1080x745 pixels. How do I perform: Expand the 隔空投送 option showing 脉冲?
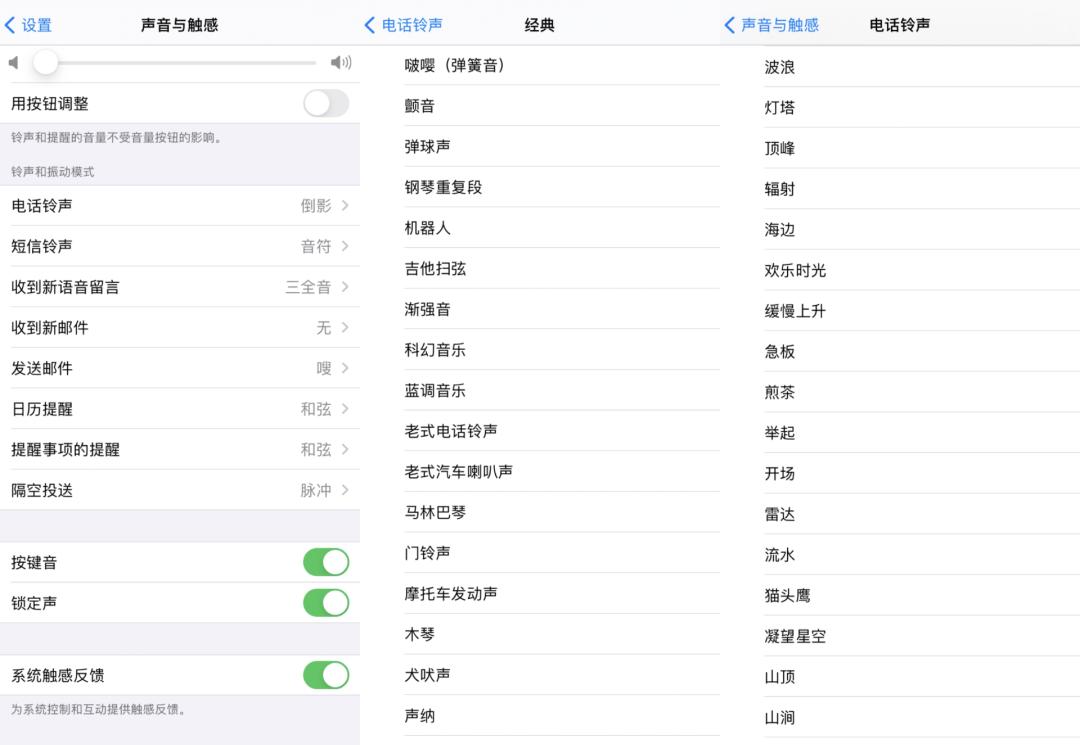[x=180, y=490]
